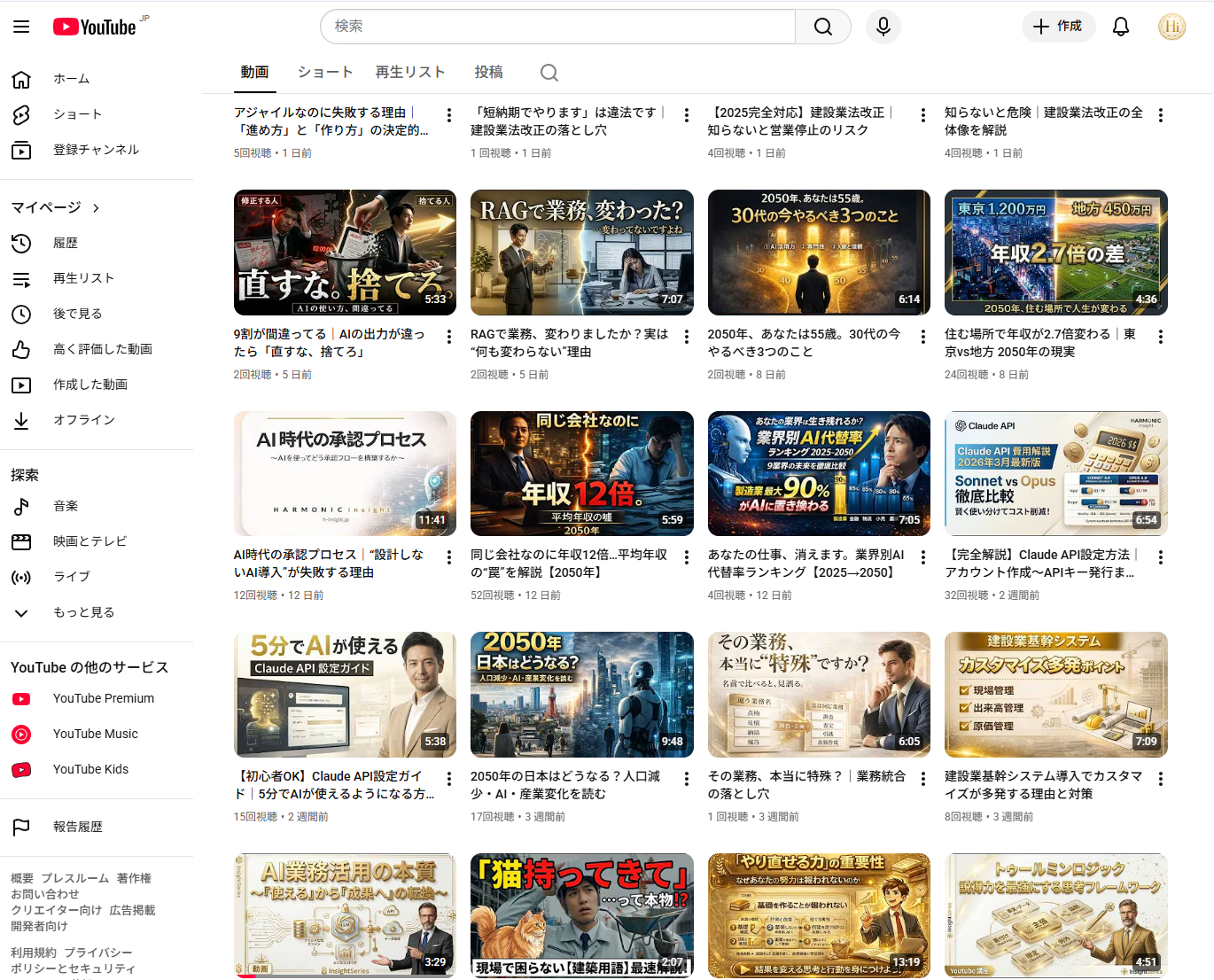Open the notifications bell
1214x980 pixels.
tap(1120, 26)
